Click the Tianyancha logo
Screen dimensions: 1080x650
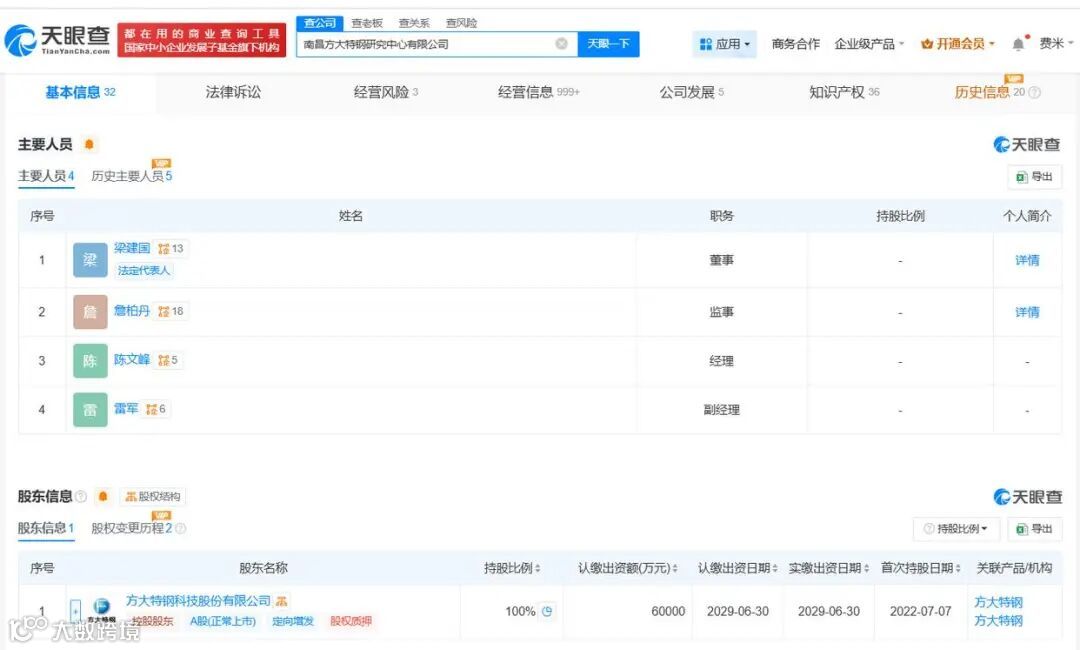point(57,41)
